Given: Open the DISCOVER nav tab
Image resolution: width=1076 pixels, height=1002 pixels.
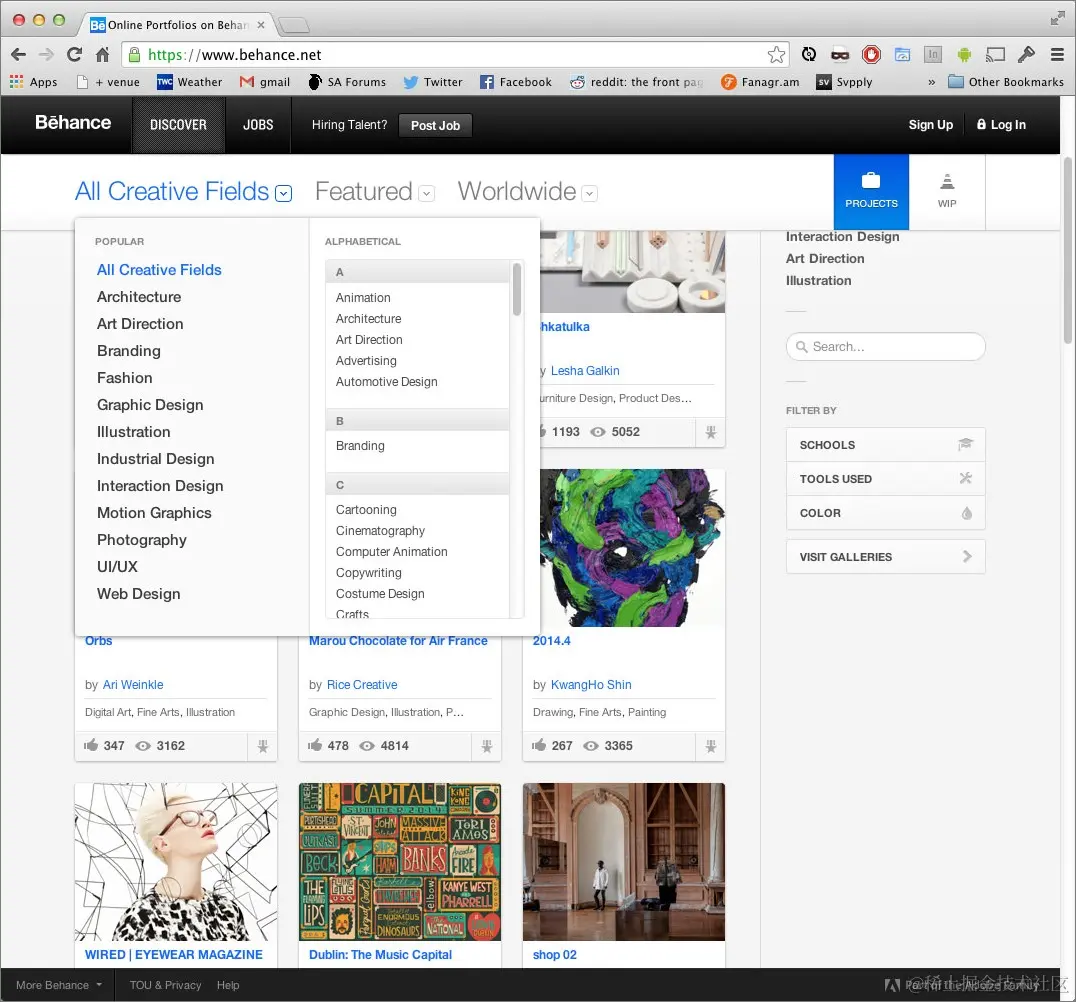Looking at the screenshot, I should pos(178,125).
